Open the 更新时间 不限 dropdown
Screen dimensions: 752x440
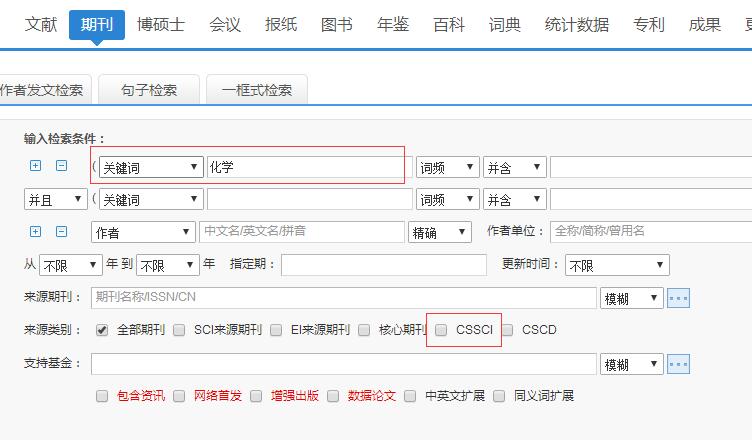point(616,265)
